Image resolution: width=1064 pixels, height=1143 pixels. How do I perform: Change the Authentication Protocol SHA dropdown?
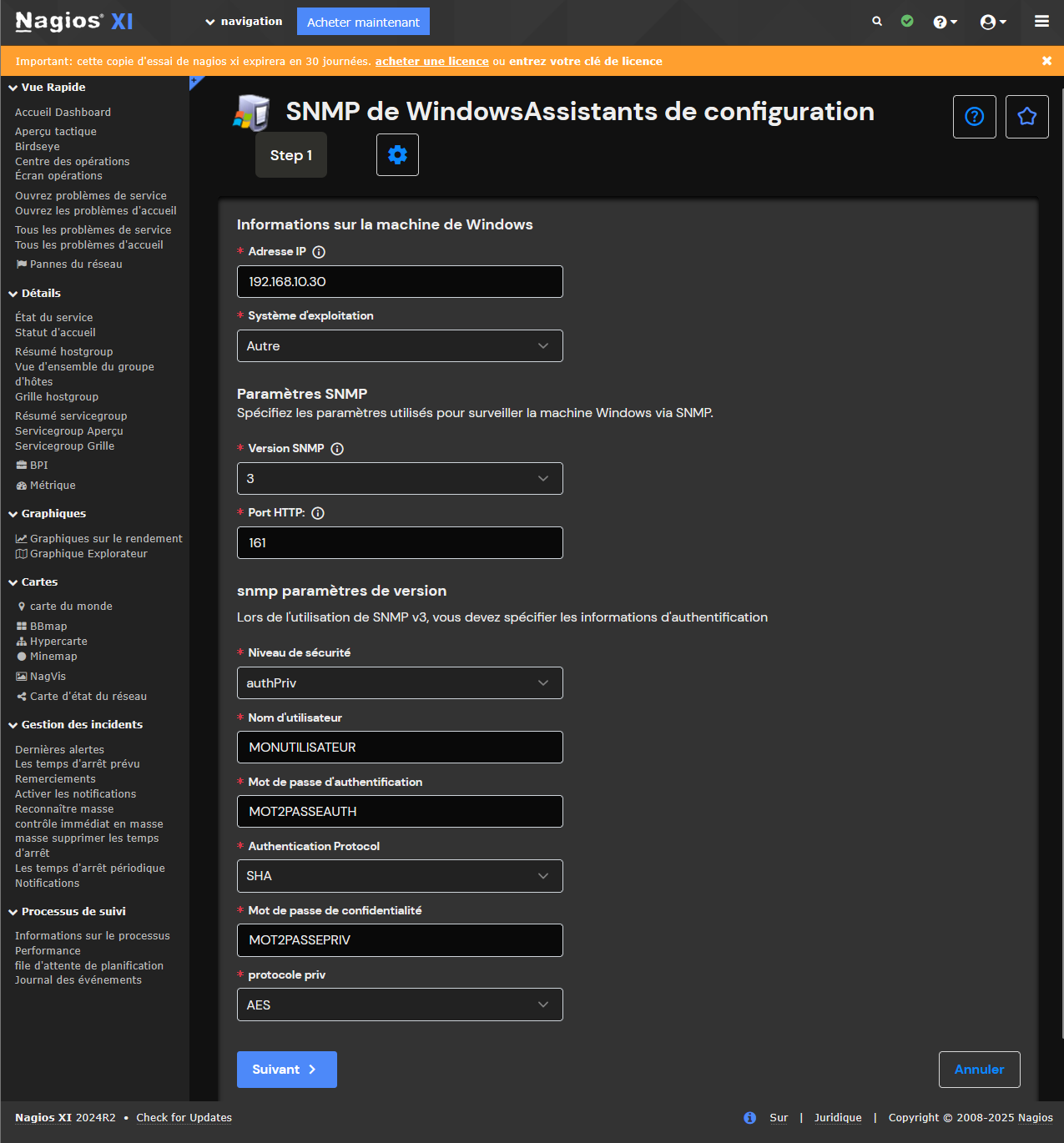tap(400, 876)
